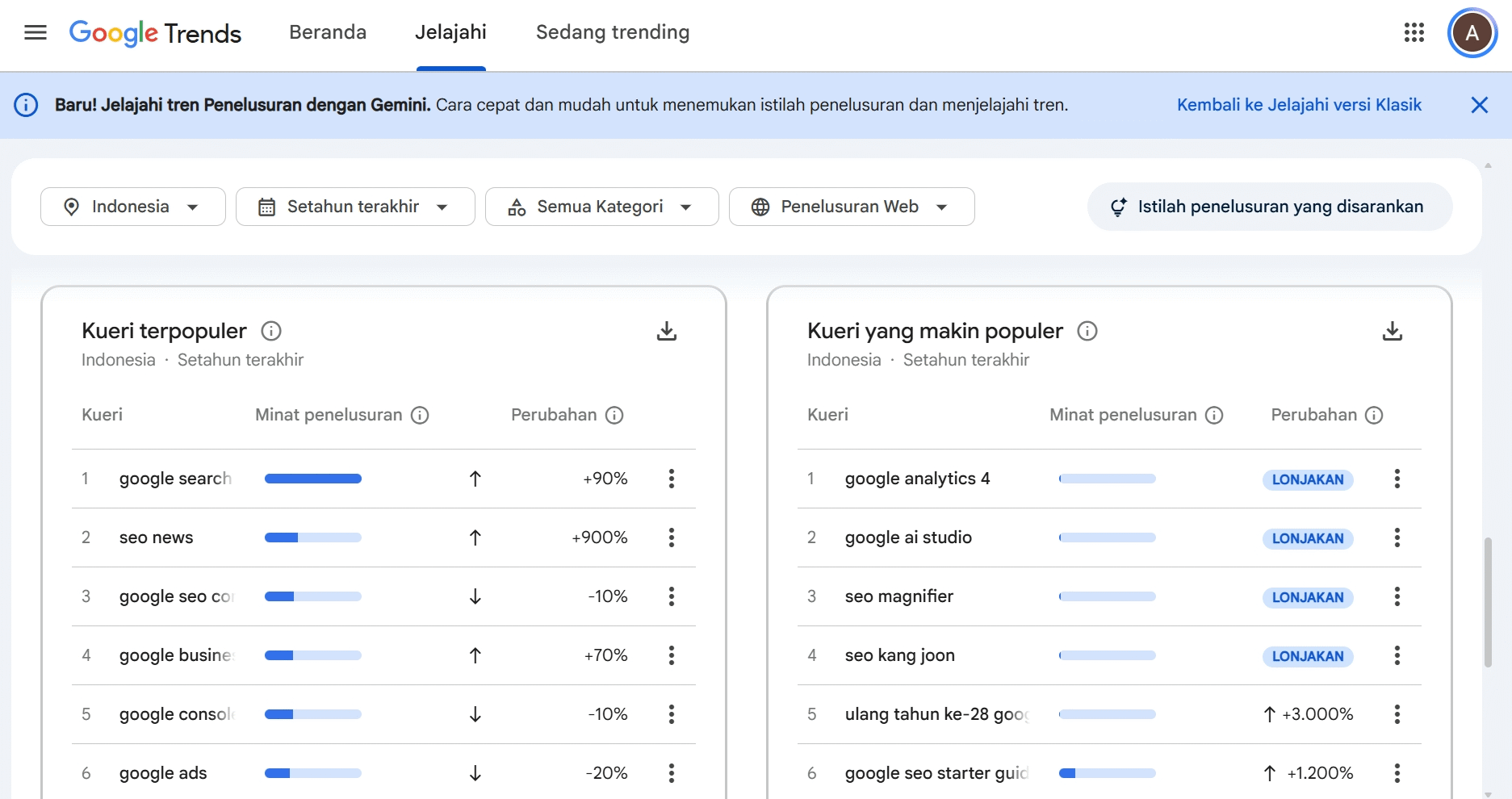Viewport: 1512px width, 799px height.
Task: Open more options for seo news row
Action: point(672,538)
